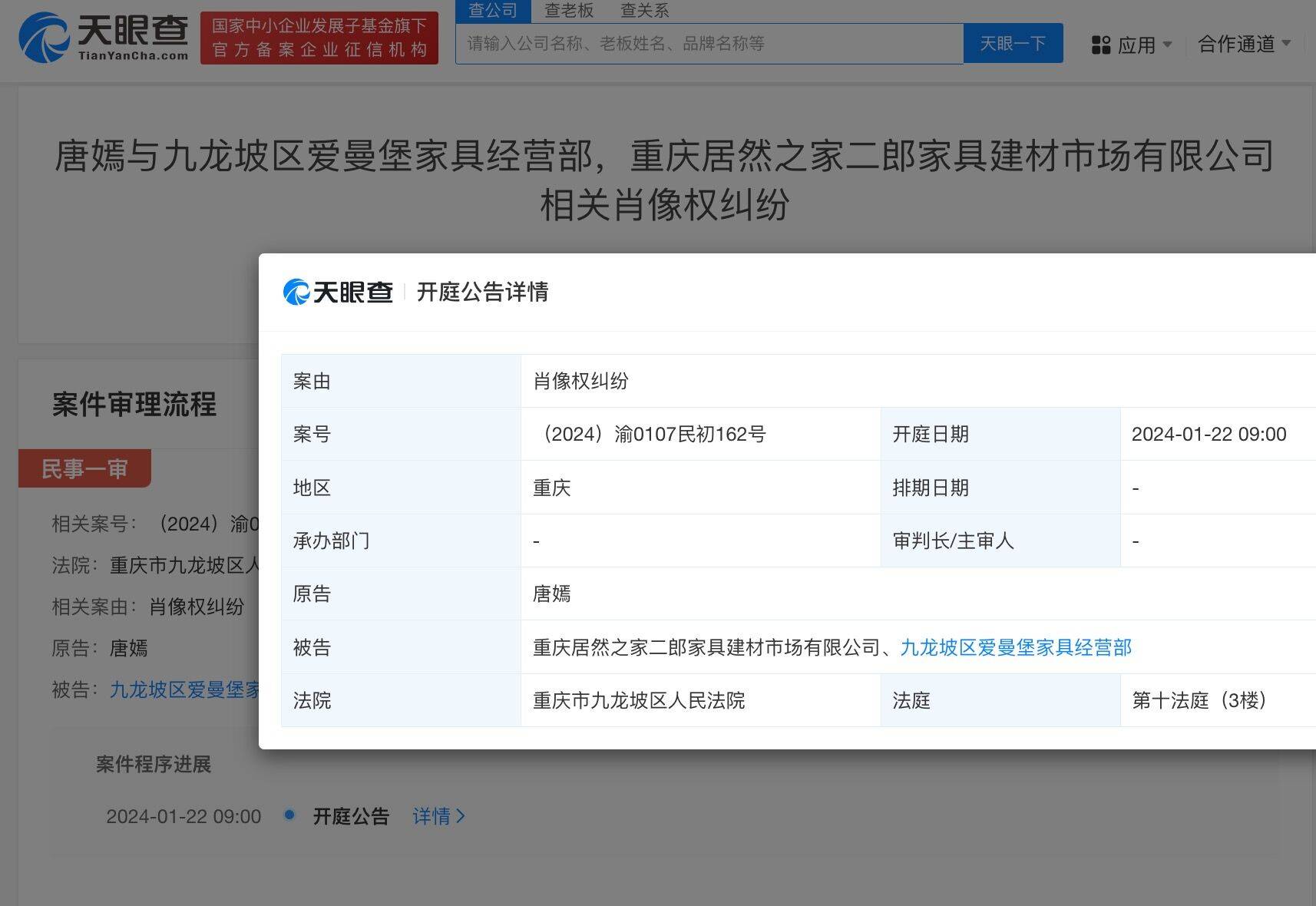Viewport: 1316px width, 906px height.
Task: Open the 九龙坡区爱曼堡家 defendant link in background page
Action: (x=184, y=689)
